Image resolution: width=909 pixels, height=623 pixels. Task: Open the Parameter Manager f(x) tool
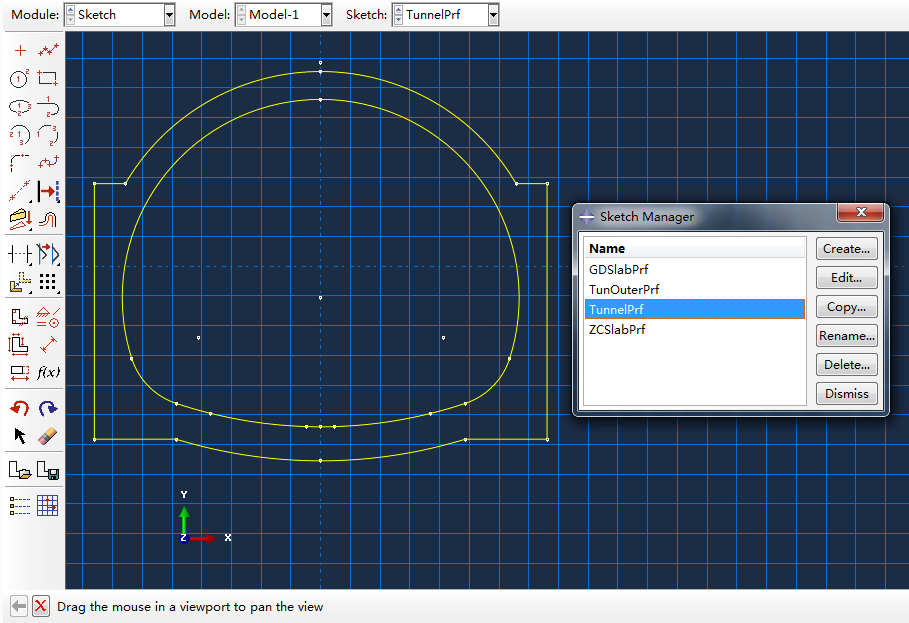[48, 372]
